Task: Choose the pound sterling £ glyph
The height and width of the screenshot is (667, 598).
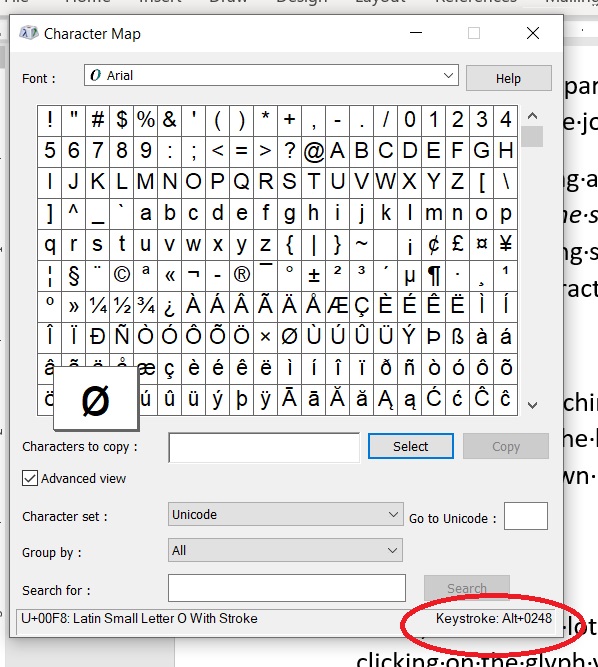Action: [457, 244]
